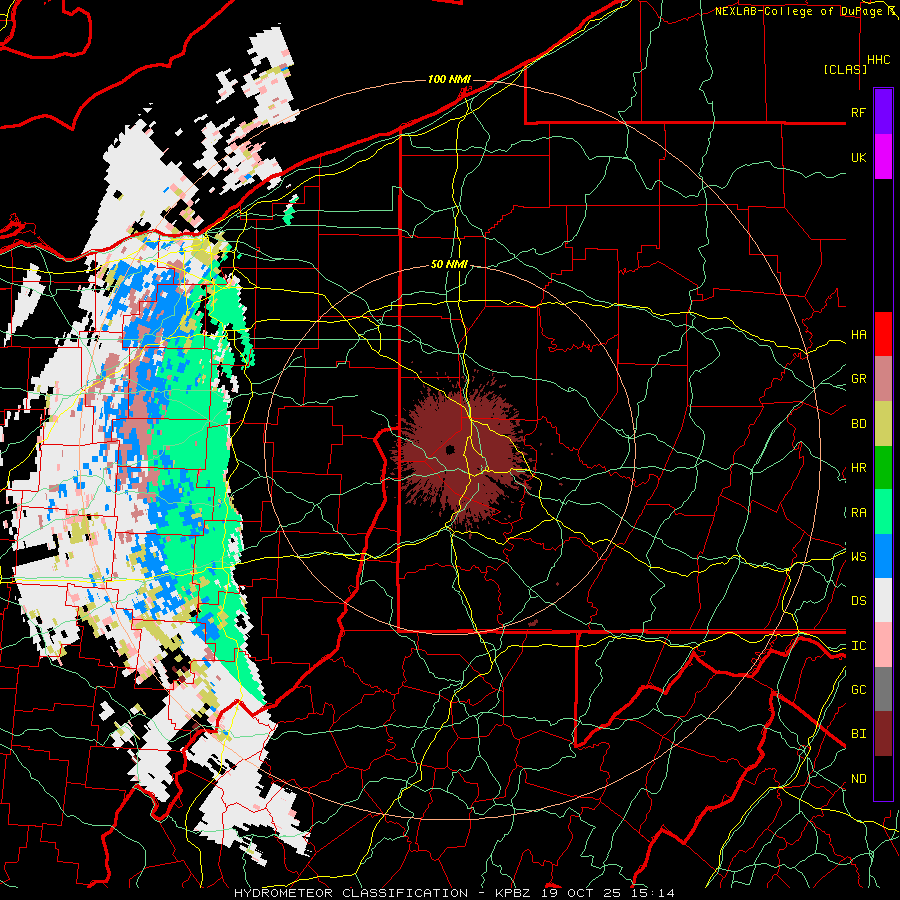Click the 'GR' legend label

click(x=858, y=379)
